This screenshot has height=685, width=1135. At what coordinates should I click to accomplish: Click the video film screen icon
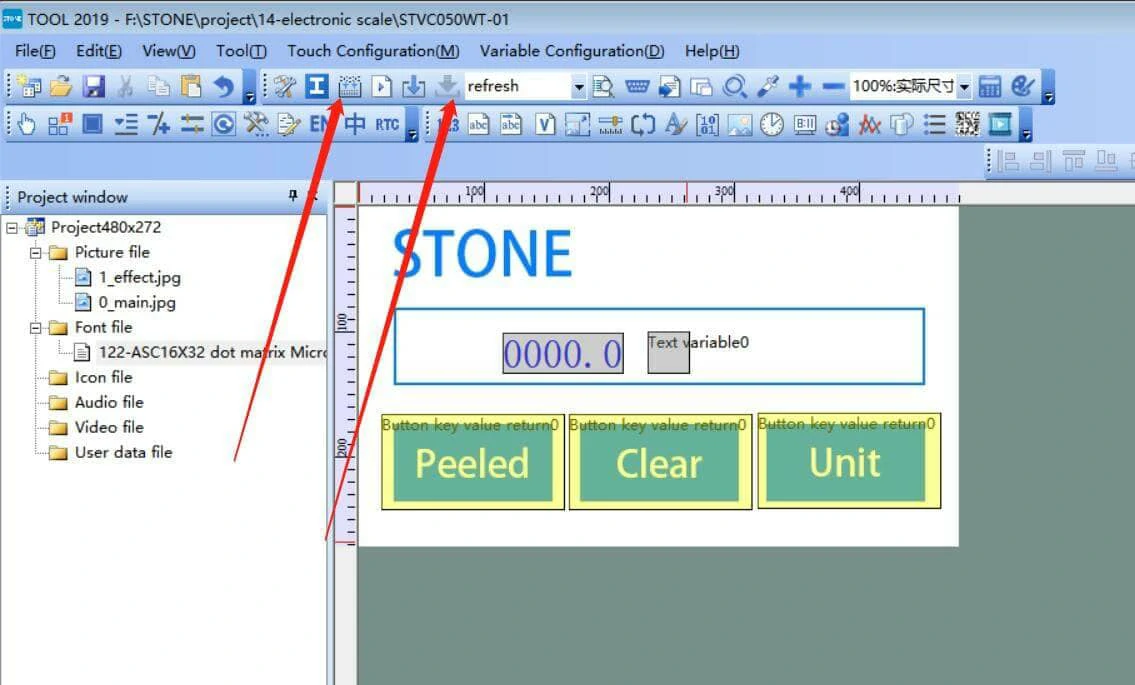click(1000, 125)
